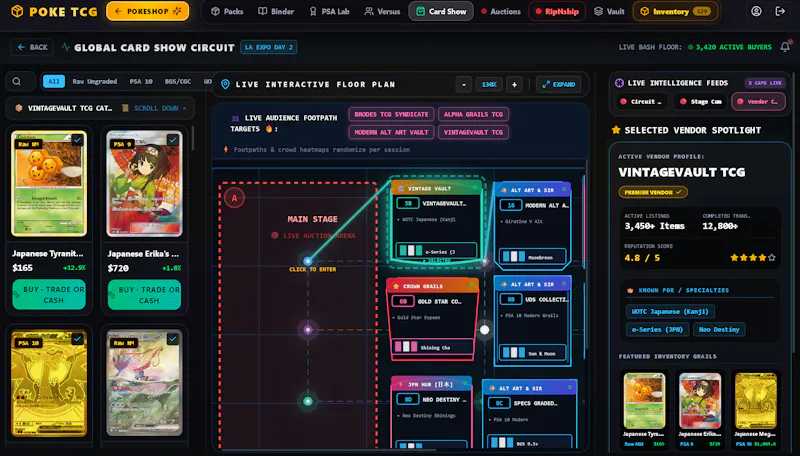The width and height of the screenshot is (800, 456).
Task: Click the blue Click to Enter waypoint node
Action: [x=308, y=261]
